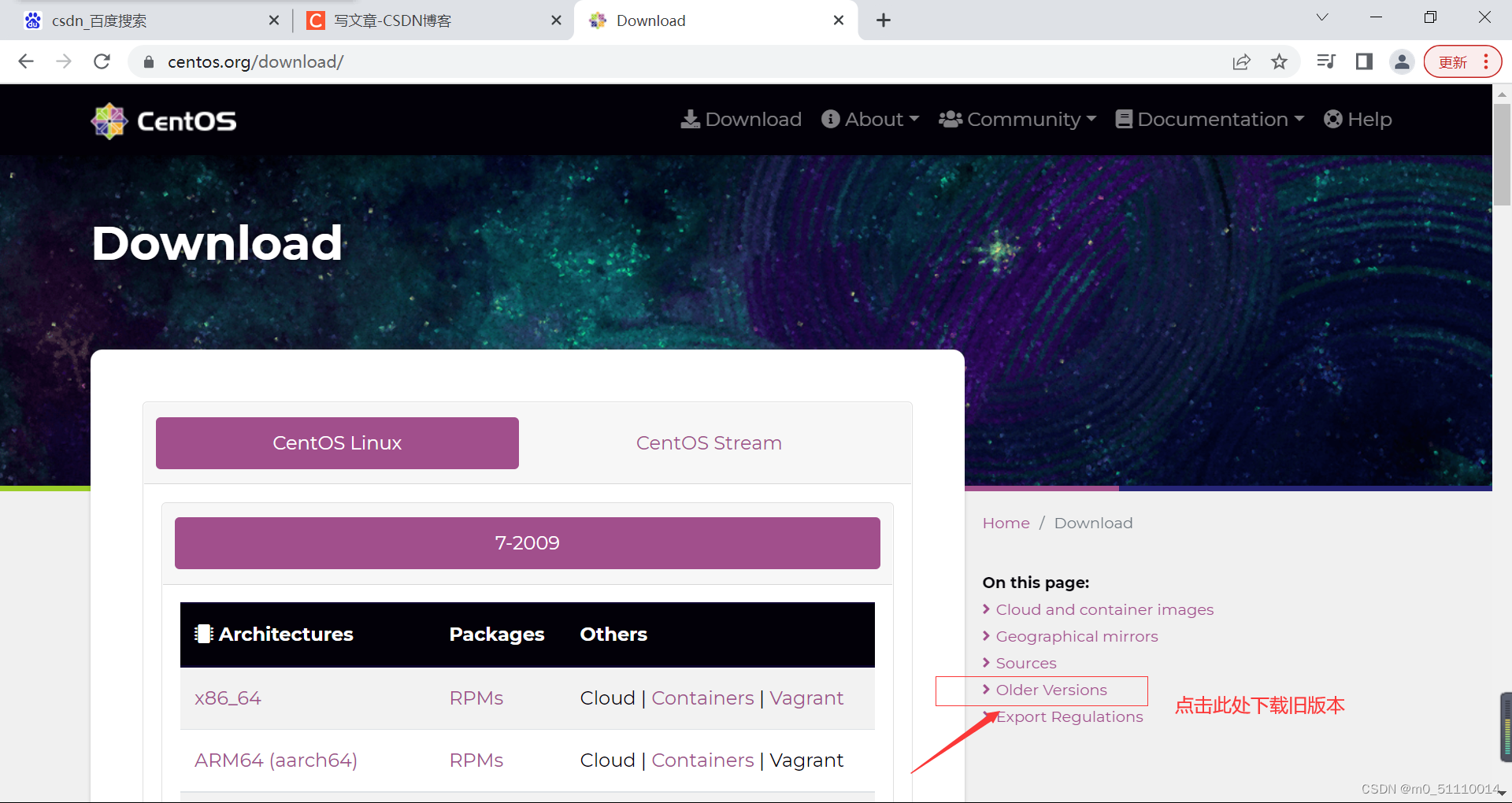Jump to Cloud and container images
Image resolution: width=1512 pixels, height=803 pixels.
(x=1105, y=610)
